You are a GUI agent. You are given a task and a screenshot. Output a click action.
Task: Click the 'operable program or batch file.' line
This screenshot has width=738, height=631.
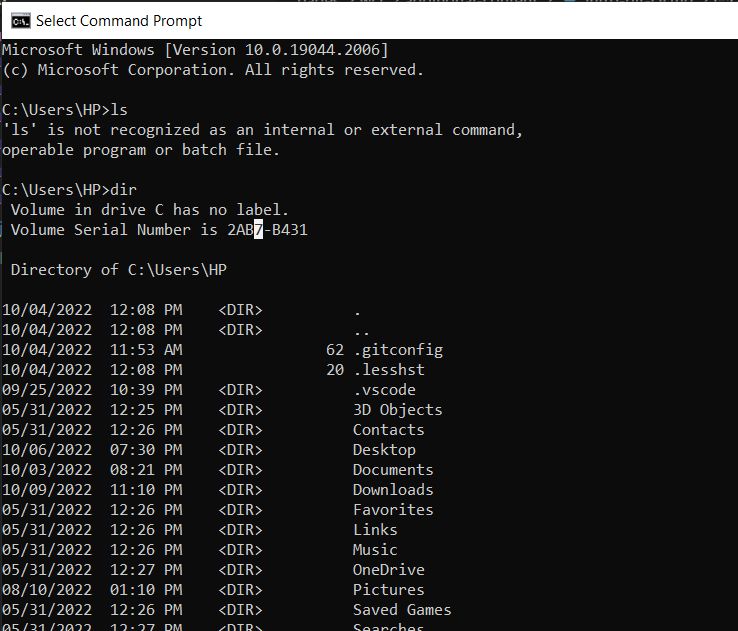pyautogui.click(x=141, y=150)
